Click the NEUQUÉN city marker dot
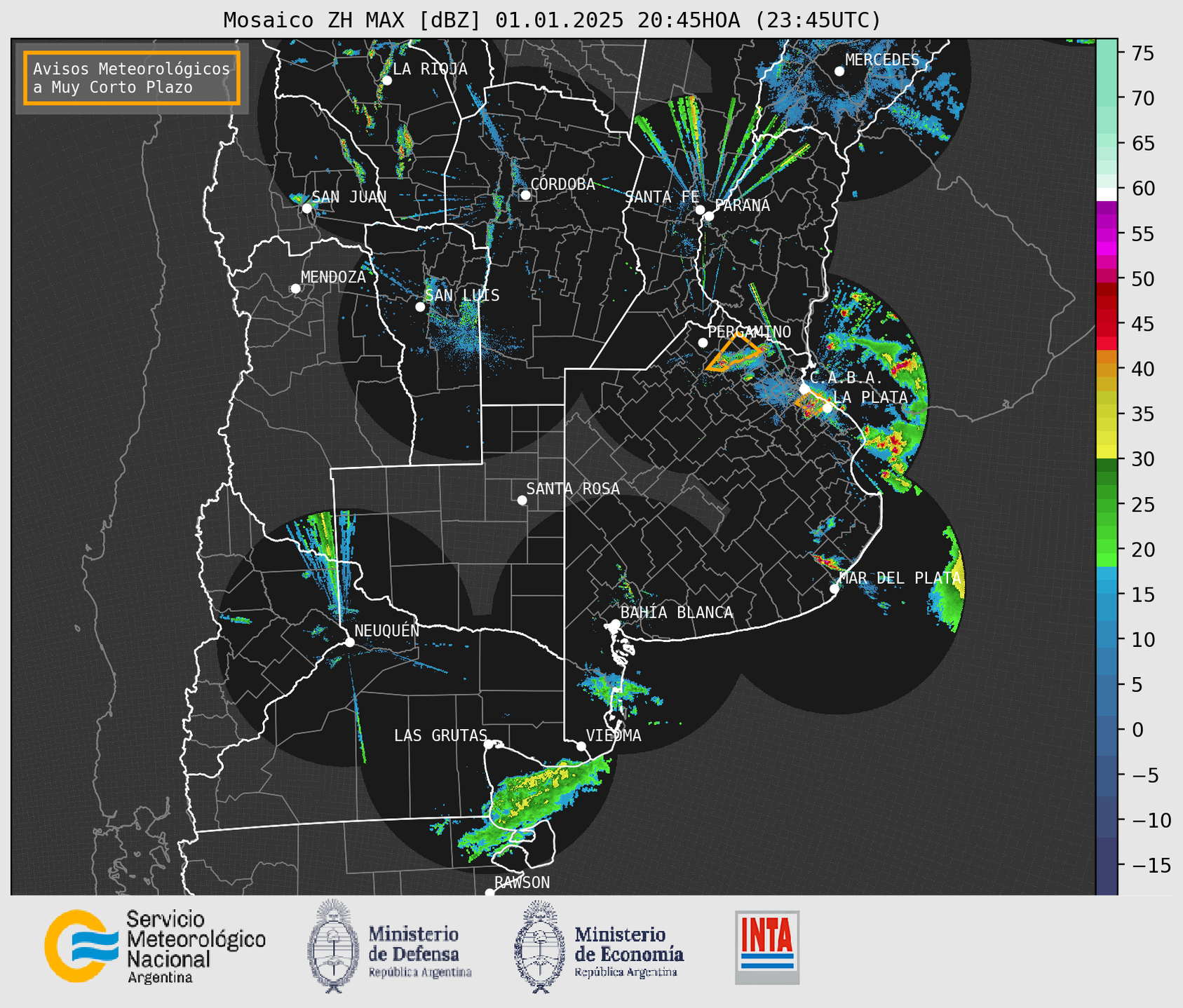The image size is (1183, 1008). (x=350, y=642)
